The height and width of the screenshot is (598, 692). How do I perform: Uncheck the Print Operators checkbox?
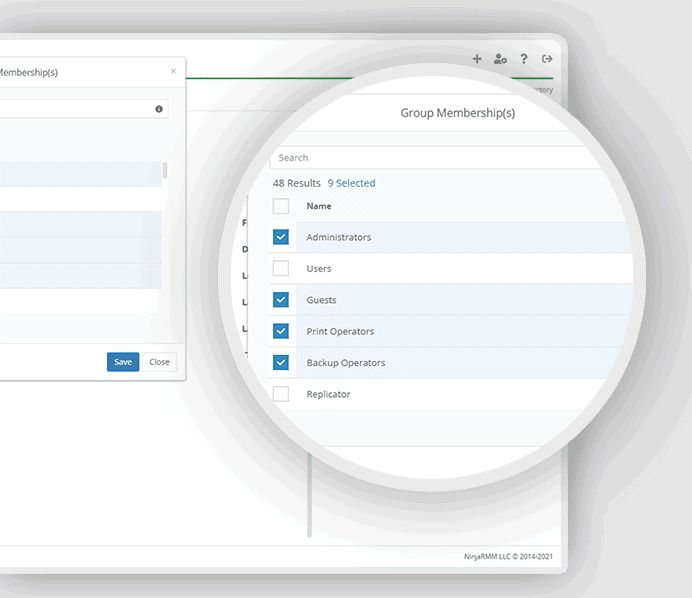[x=281, y=331]
